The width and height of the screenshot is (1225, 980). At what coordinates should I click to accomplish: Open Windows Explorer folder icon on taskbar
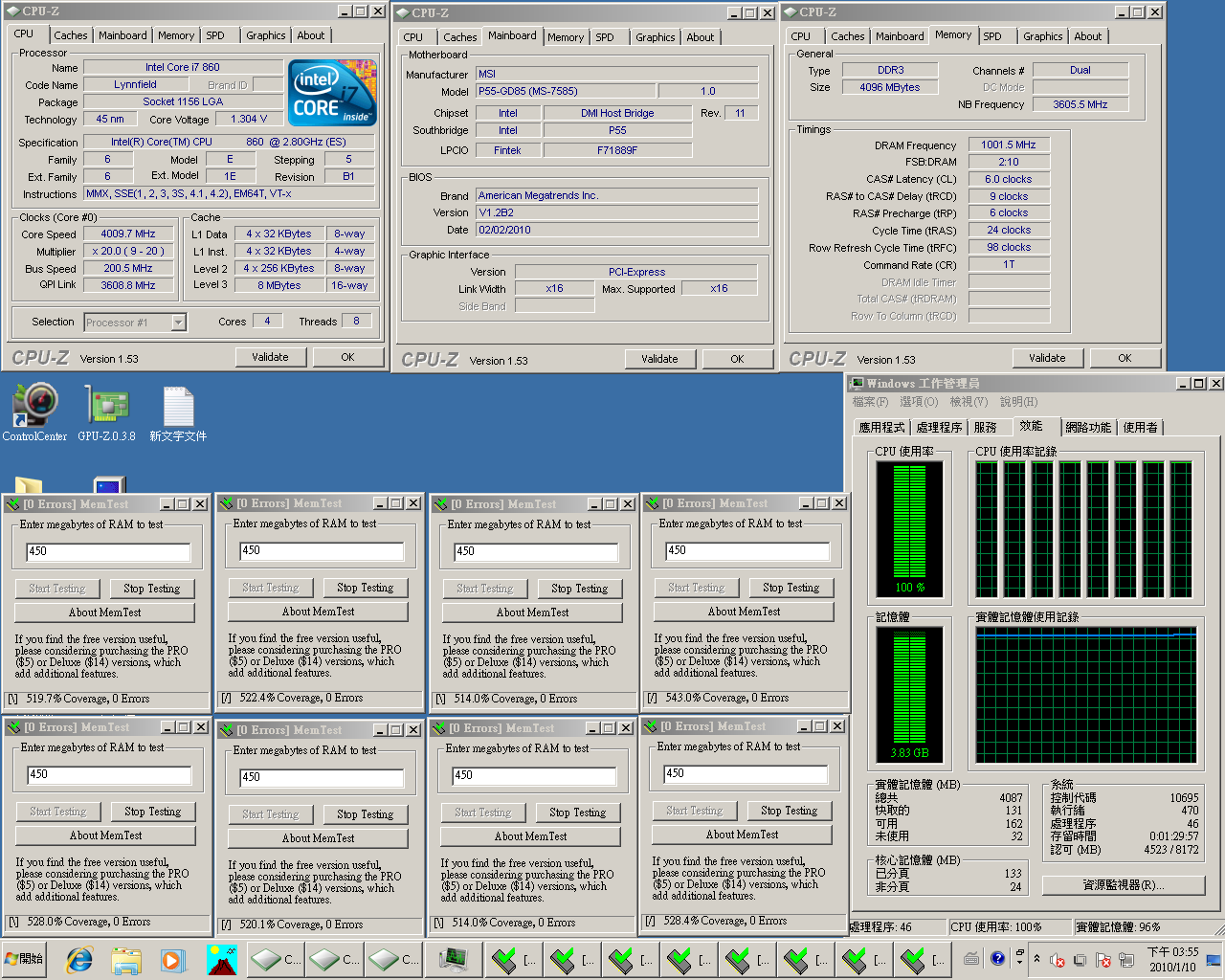point(126,959)
